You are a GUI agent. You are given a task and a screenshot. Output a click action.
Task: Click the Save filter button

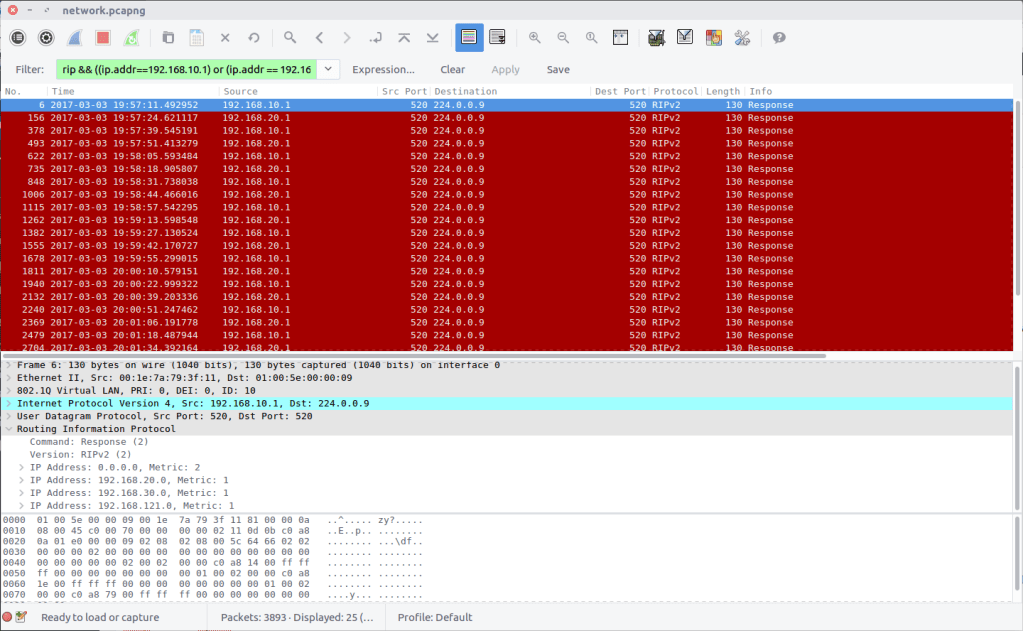(558, 70)
